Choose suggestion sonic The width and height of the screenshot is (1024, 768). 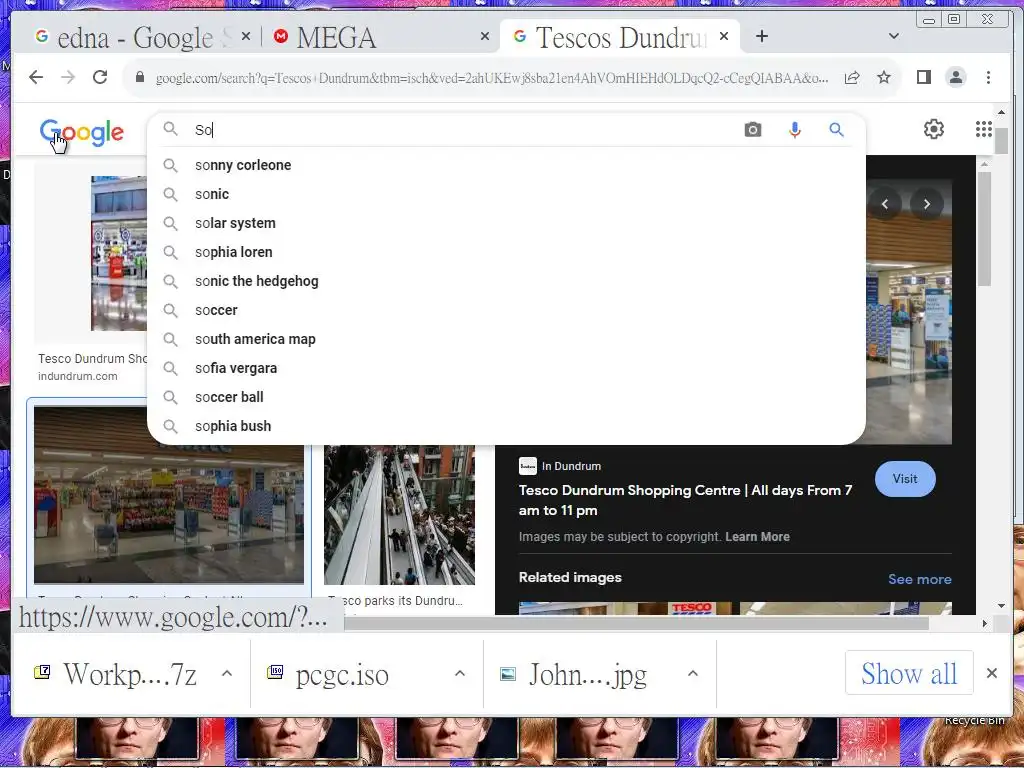pyautogui.click(x=506, y=194)
